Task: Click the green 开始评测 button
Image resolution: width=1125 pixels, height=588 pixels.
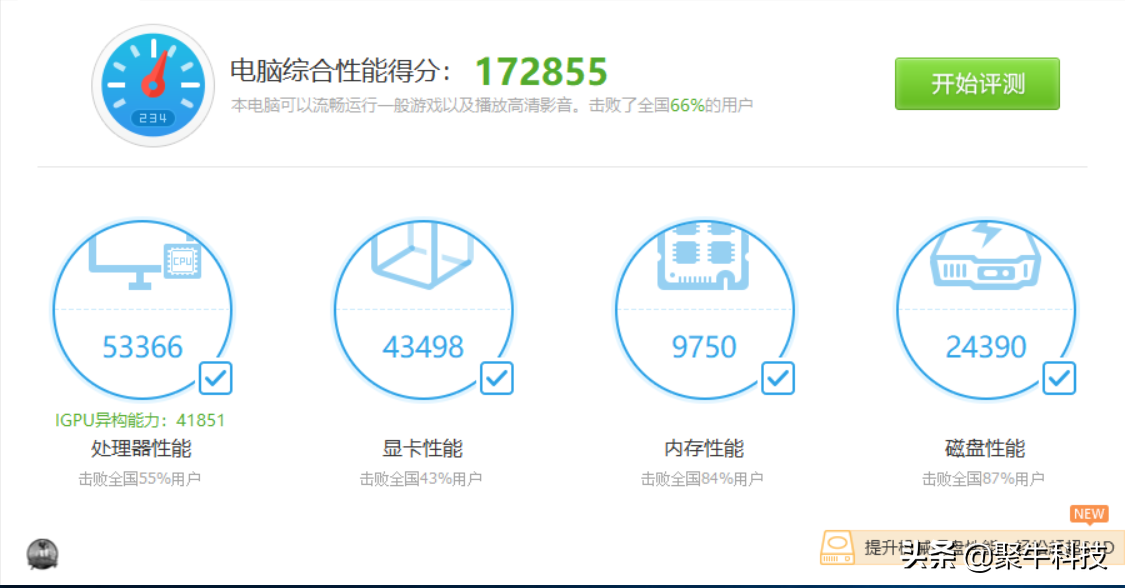Action: tap(976, 84)
